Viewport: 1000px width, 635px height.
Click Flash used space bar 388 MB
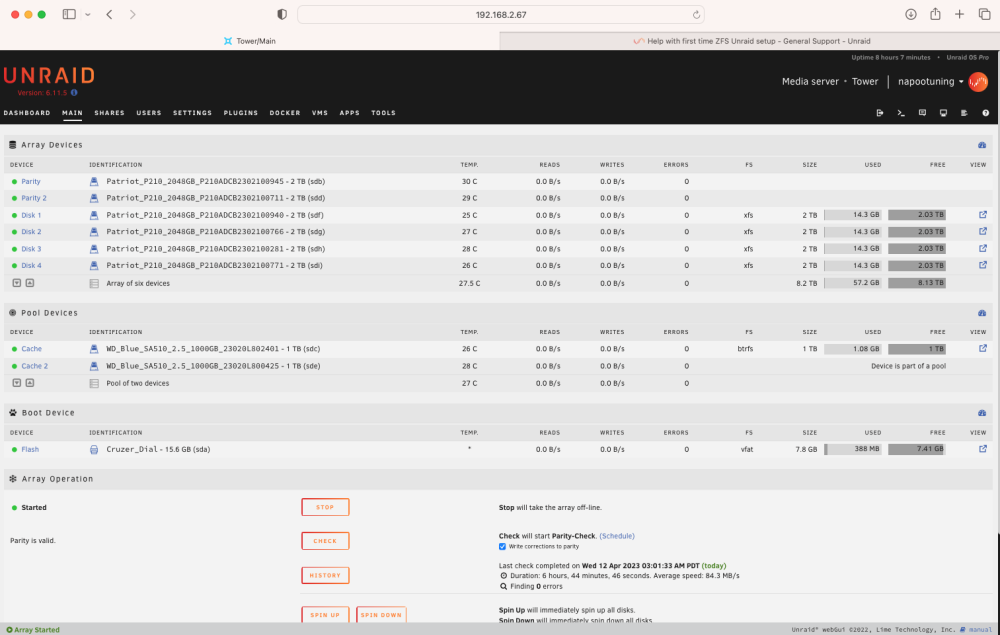click(853, 449)
